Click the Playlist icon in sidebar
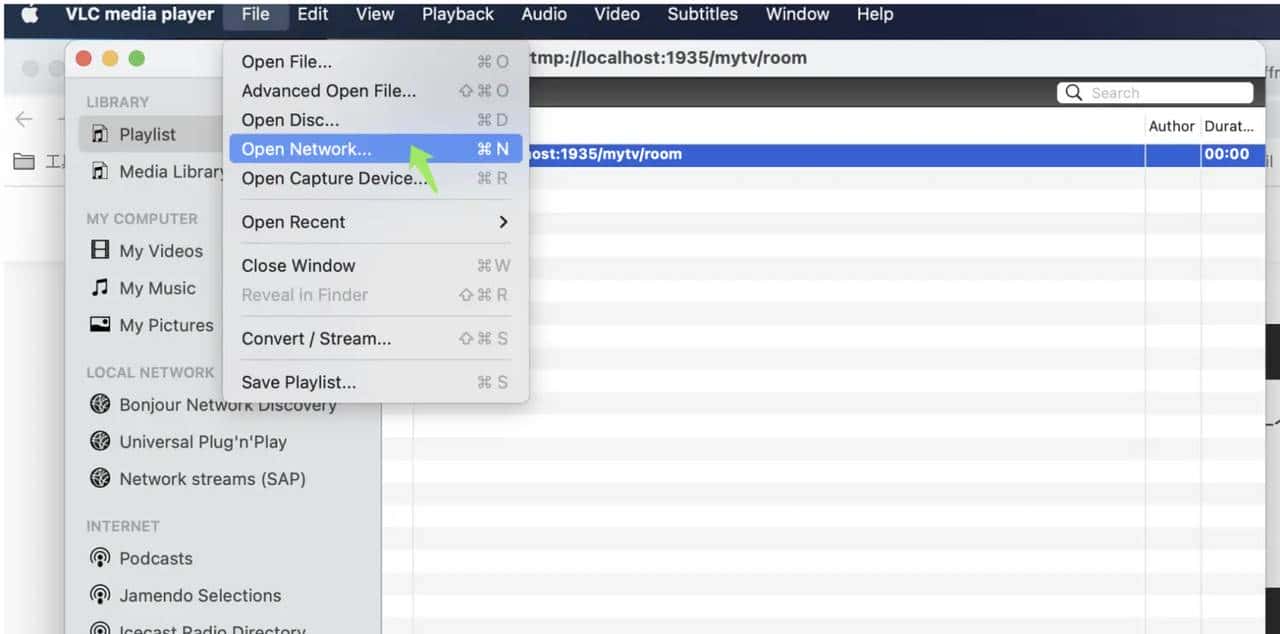 [x=100, y=134]
